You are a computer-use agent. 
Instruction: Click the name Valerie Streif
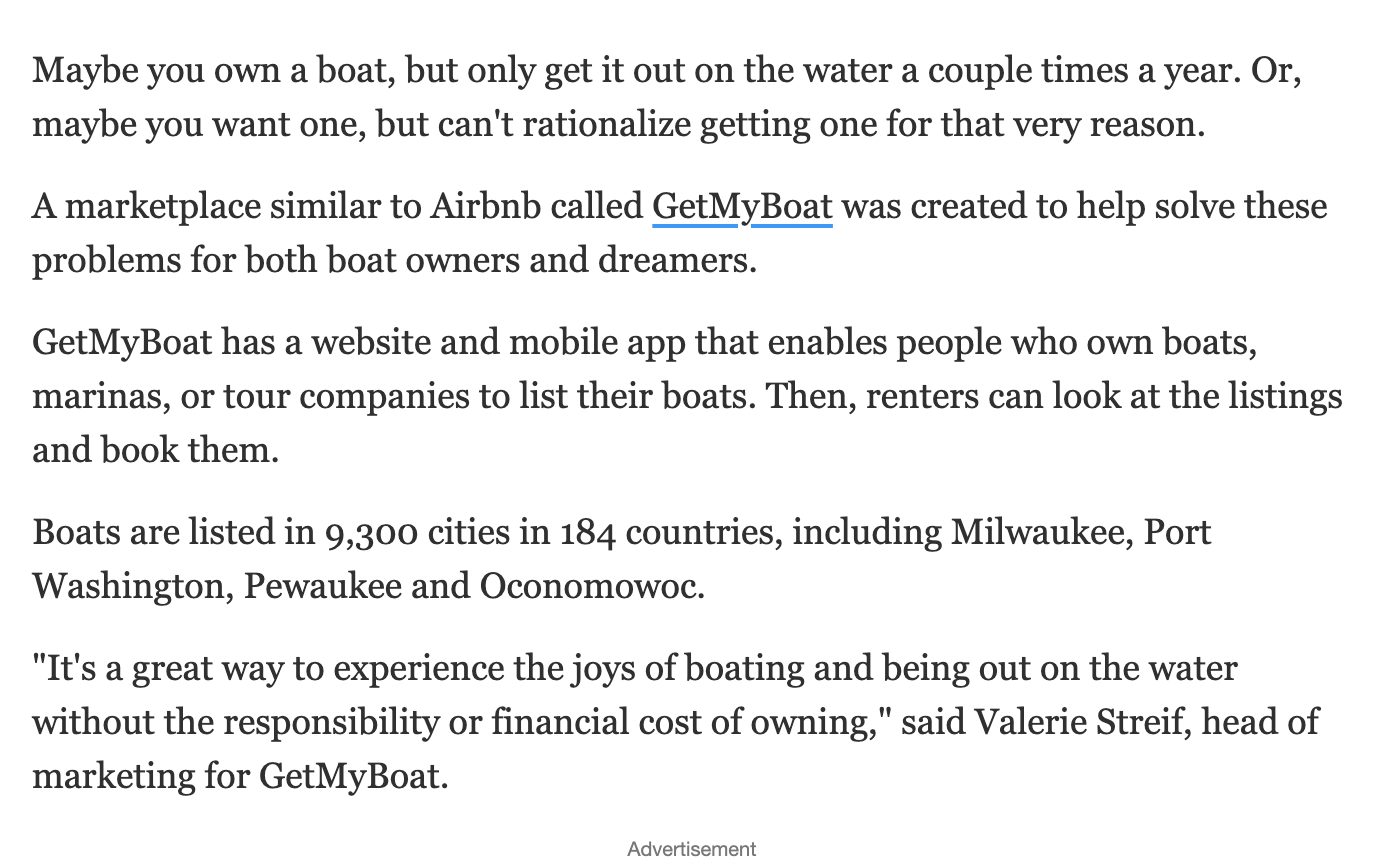(x=1078, y=722)
